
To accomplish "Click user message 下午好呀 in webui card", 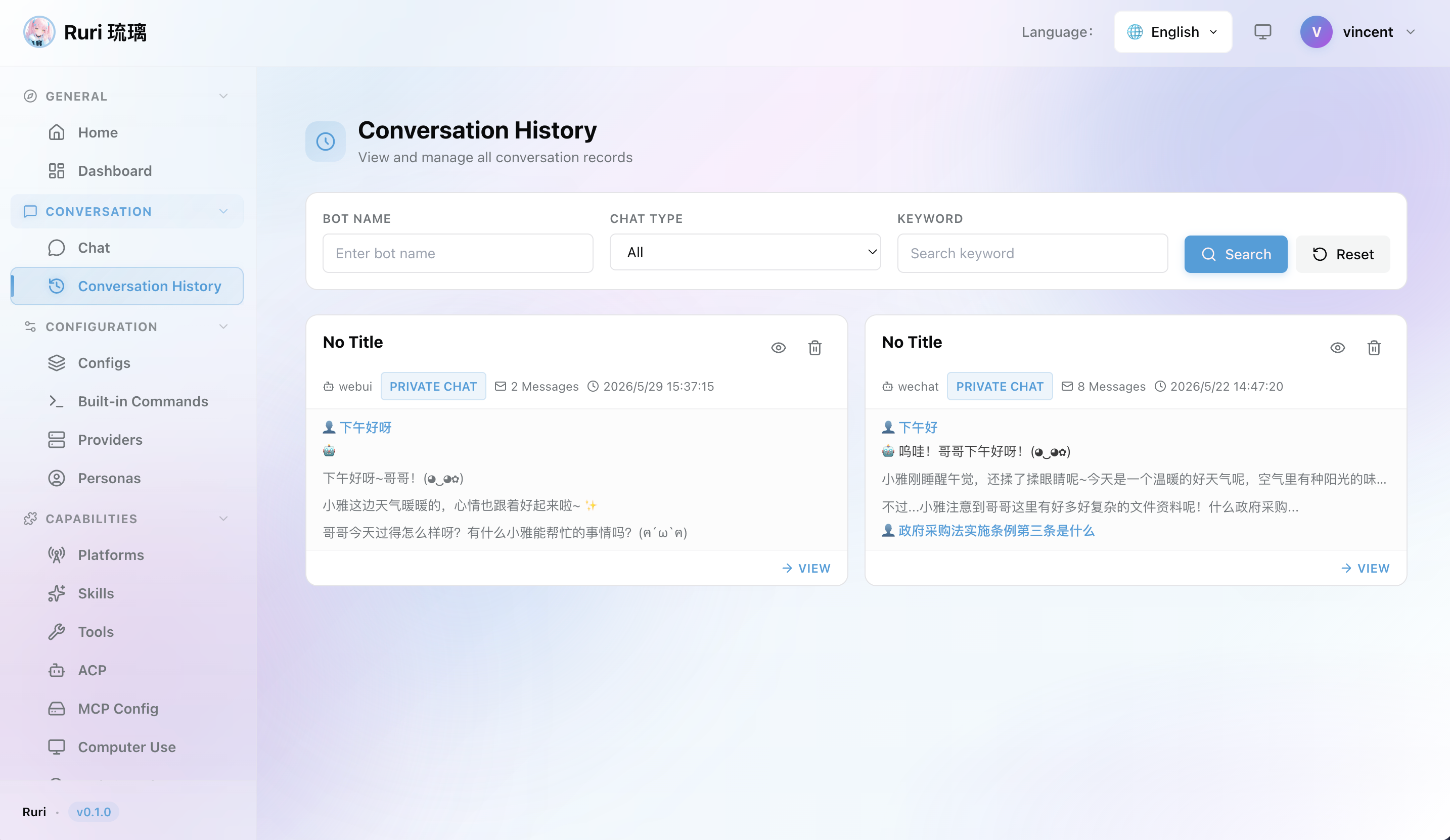I will [x=366, y=427].
